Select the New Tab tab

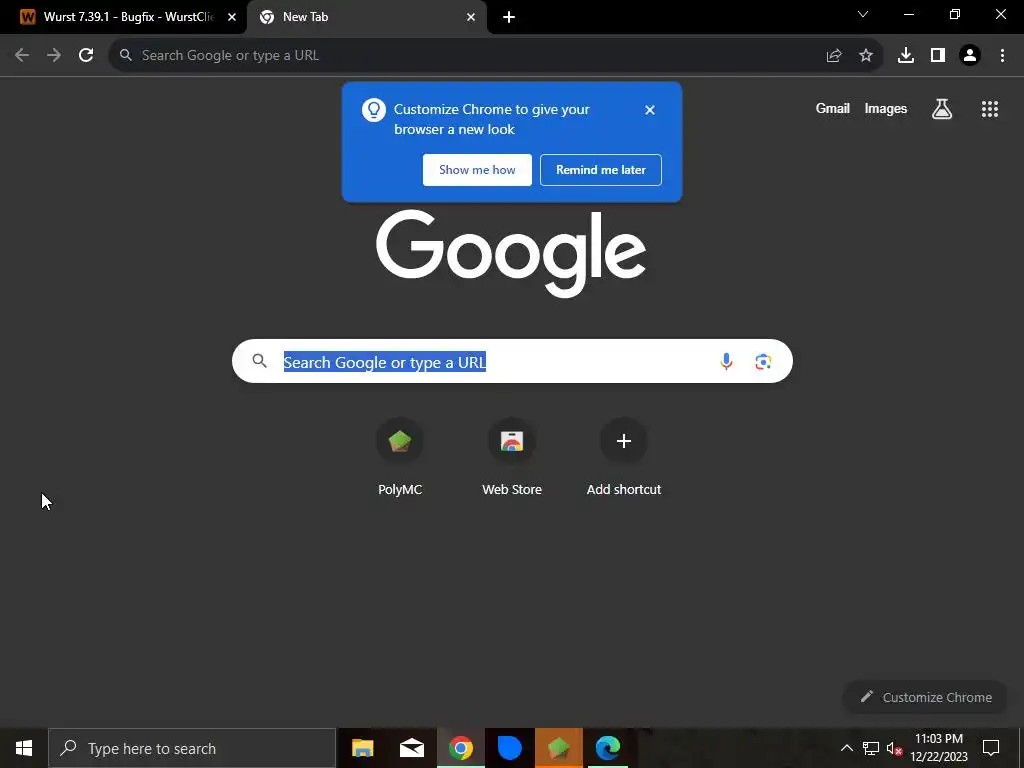click(366, 17)
